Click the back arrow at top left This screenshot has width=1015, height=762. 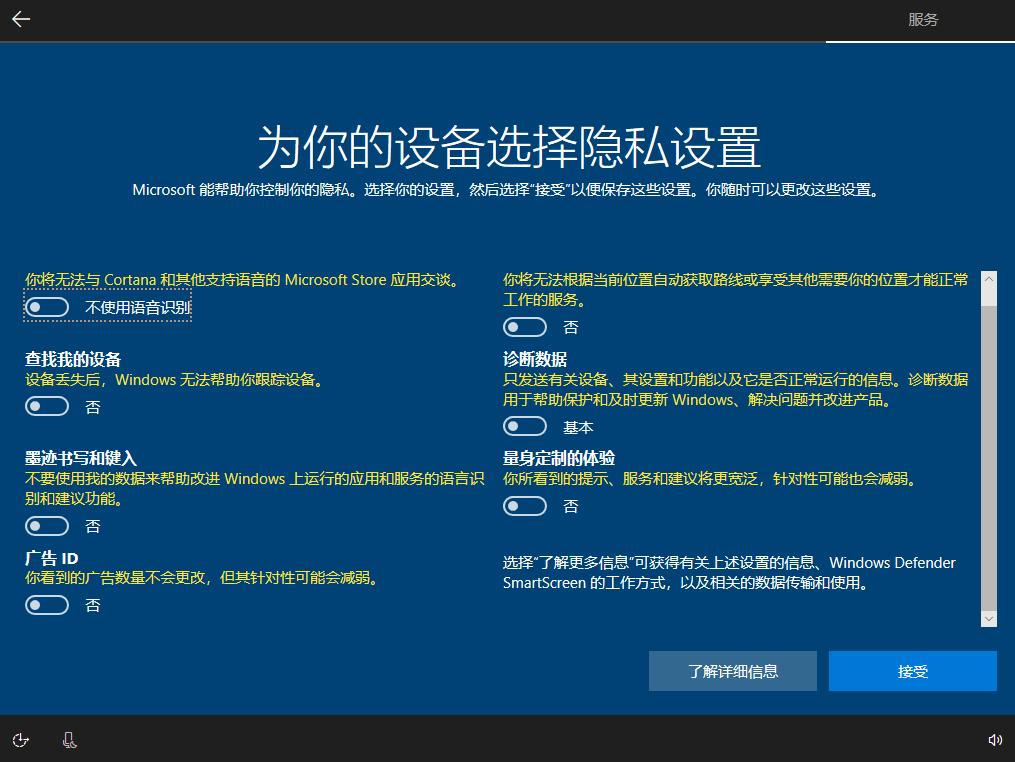(21, 19)
